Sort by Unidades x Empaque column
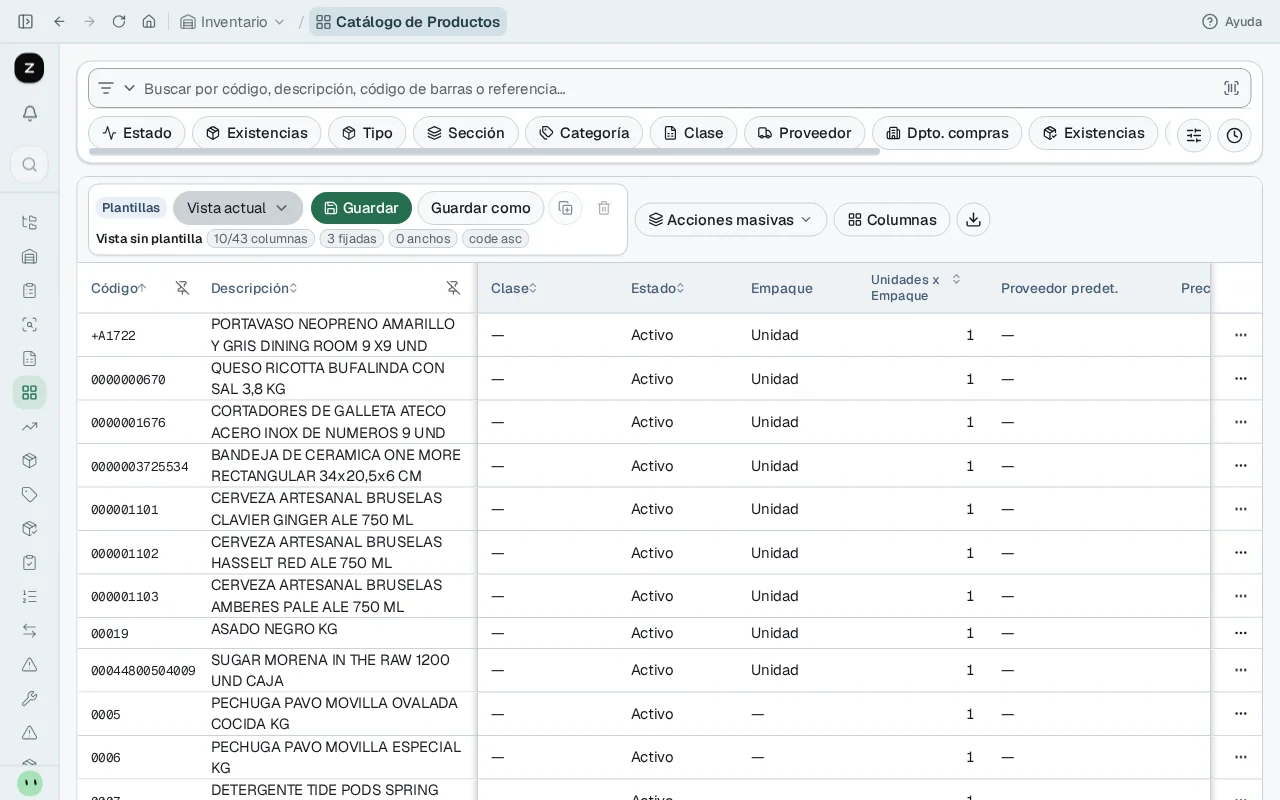Image resolution: width=1280 pixels, height=800 pixels. pyautogui.click(x=915, y=287)
